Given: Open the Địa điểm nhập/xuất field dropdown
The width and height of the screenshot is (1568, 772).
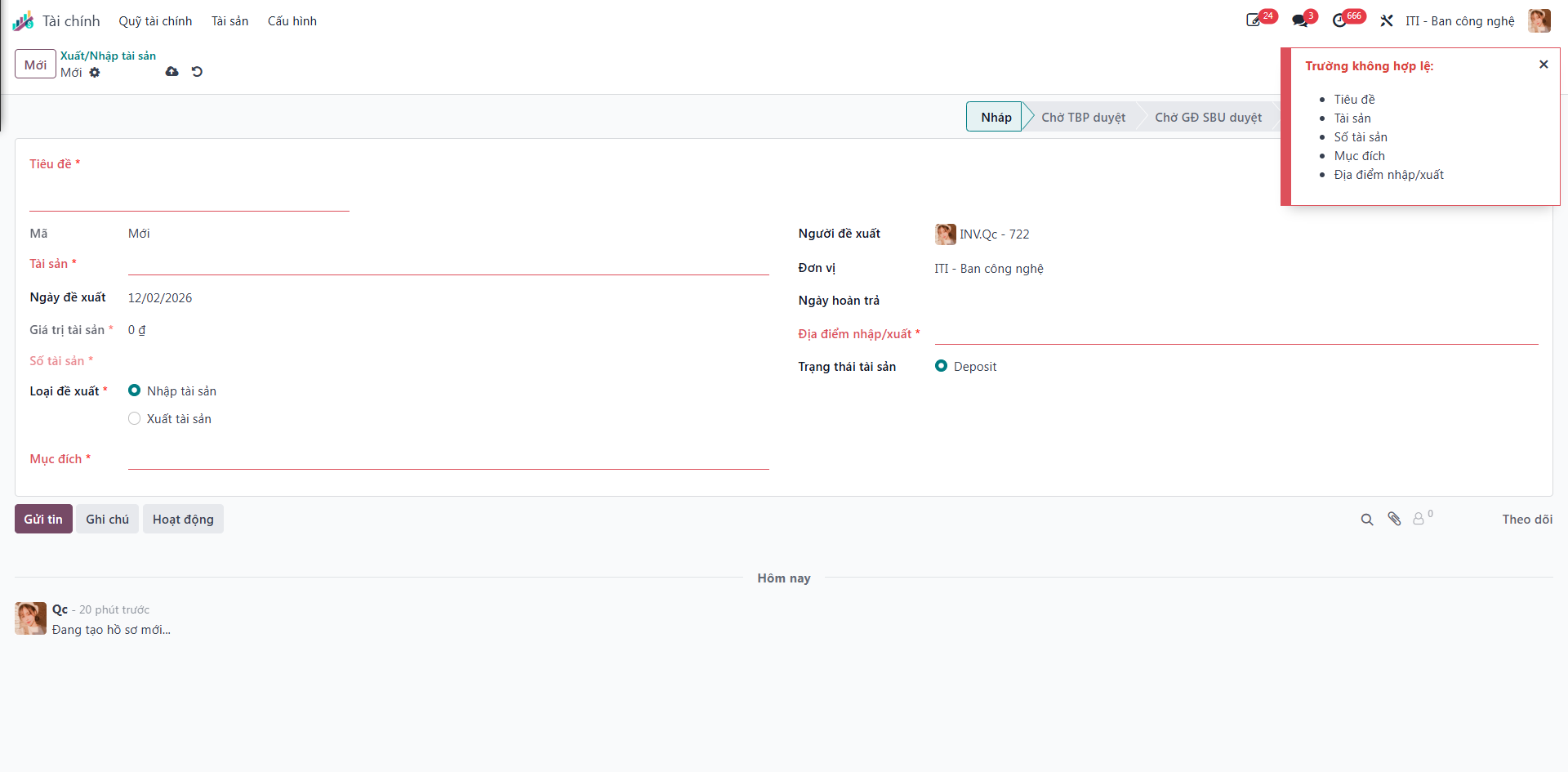Looking at the screenshot, I should [x=1236, y=333].
